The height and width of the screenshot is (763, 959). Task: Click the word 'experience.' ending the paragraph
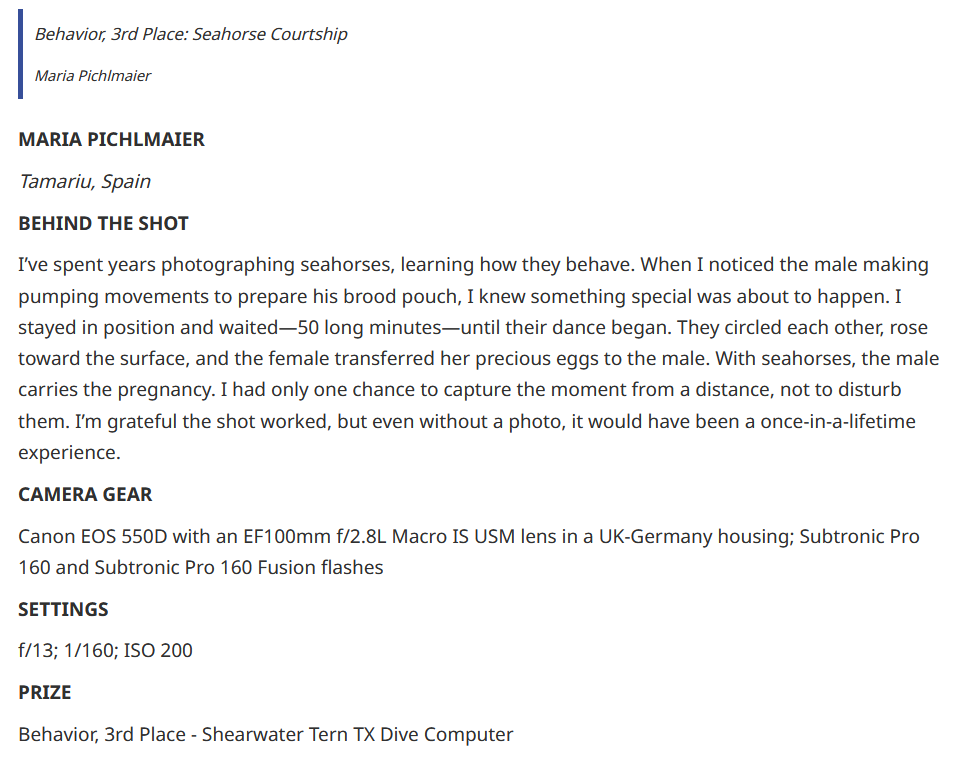[x=69, y=453]
